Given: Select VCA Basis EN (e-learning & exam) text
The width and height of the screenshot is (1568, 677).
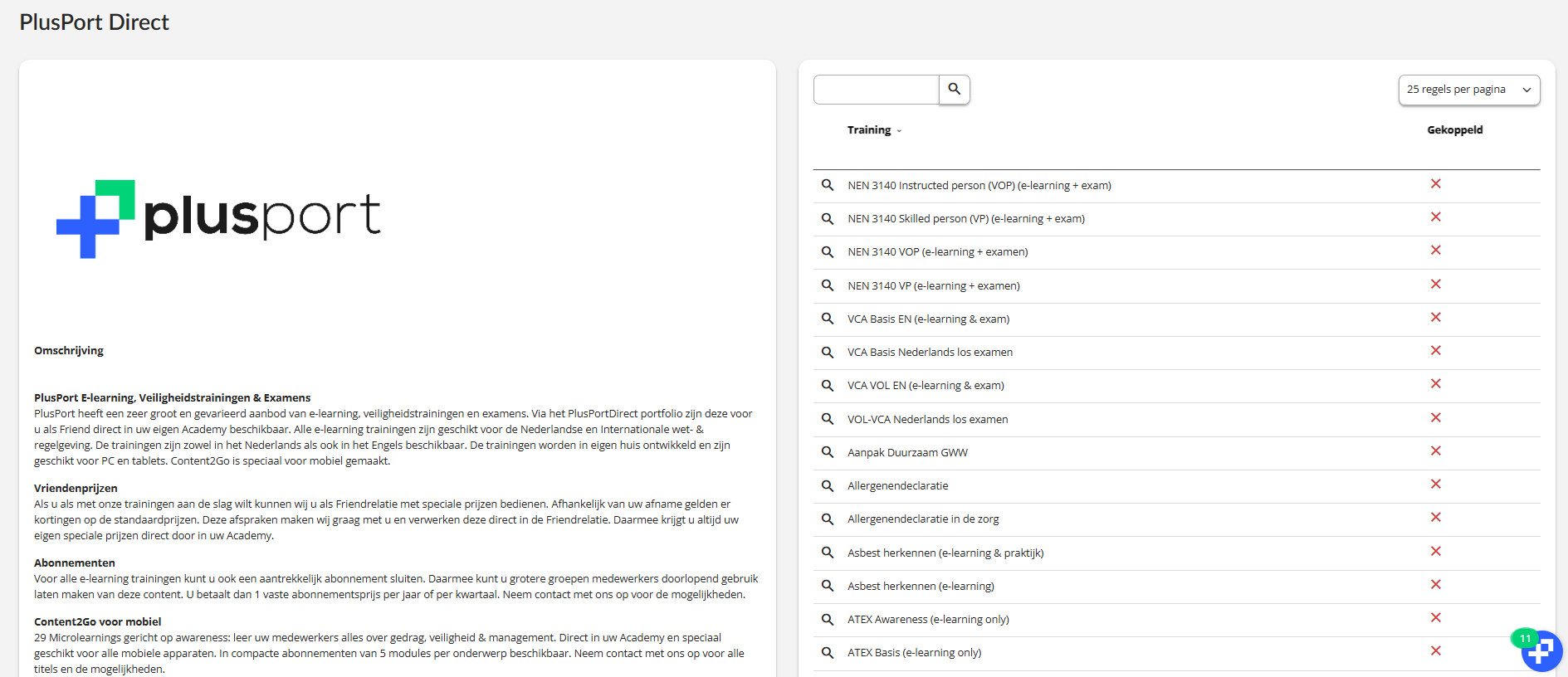Looking at the screenshot, I should click(x=928, y=319).
